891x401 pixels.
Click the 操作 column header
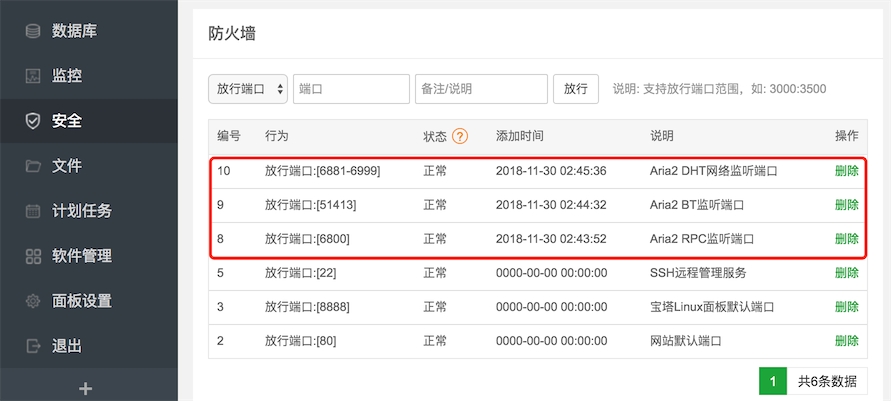coord(847,136)
